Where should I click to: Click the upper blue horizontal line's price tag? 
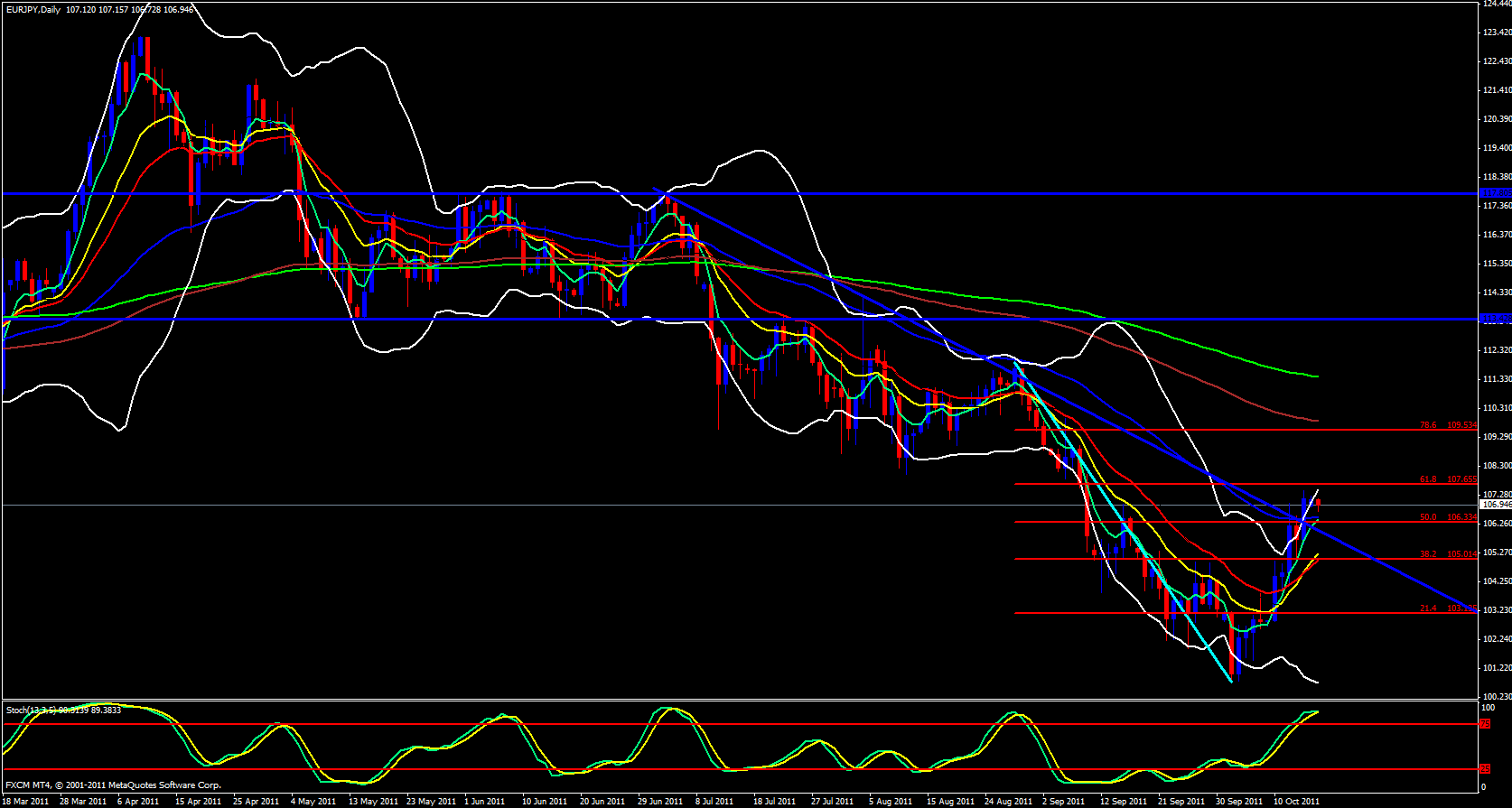(1496, 193)
